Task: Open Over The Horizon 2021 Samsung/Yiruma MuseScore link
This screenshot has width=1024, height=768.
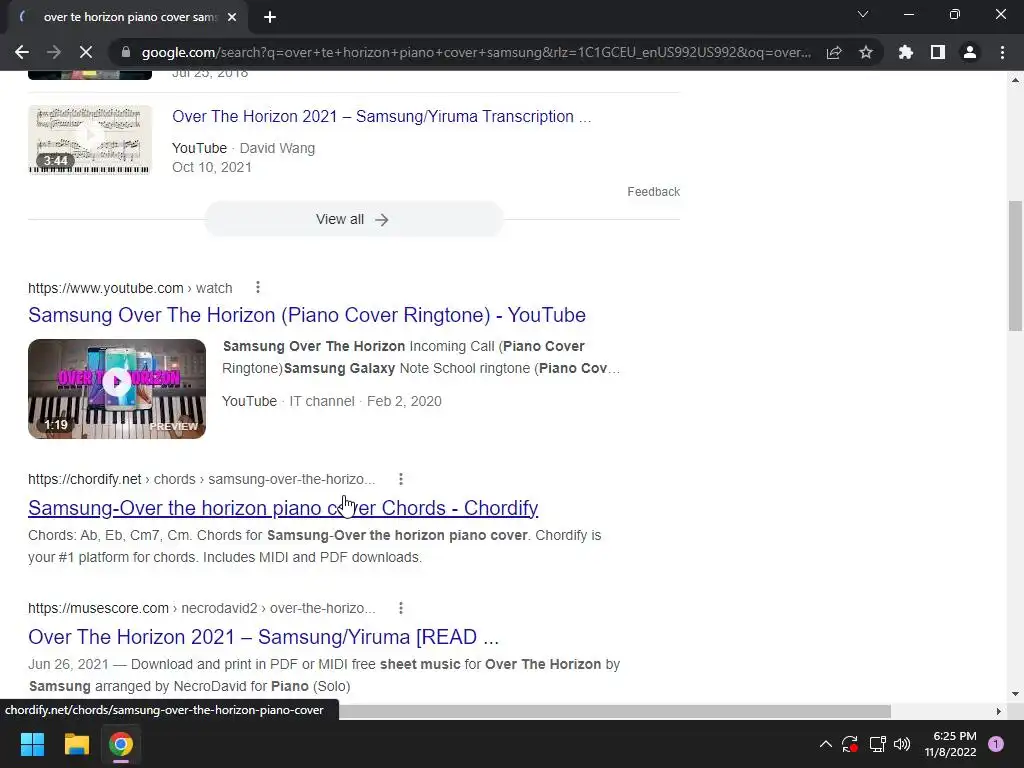Action: [264, 637]
